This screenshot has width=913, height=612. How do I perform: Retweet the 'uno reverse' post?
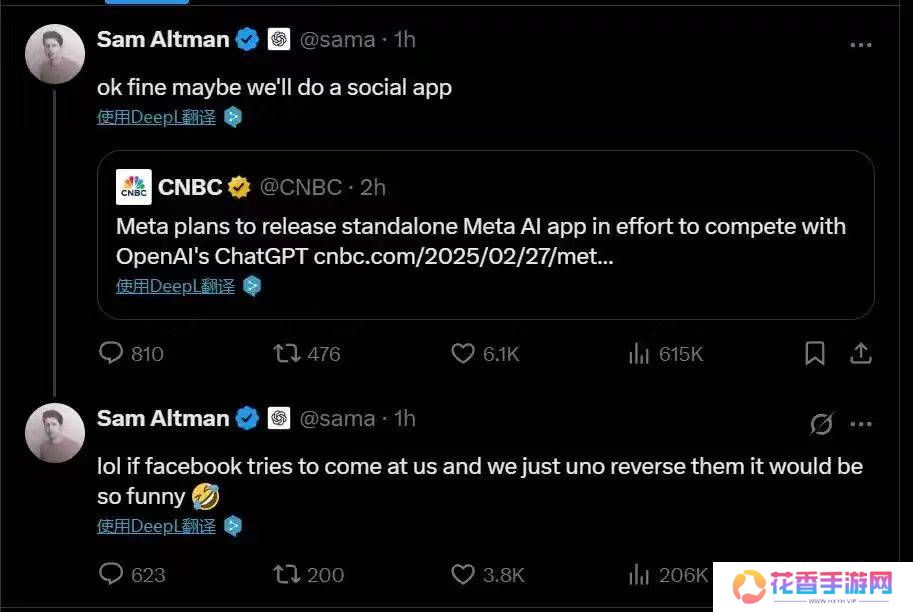[288, 574]
